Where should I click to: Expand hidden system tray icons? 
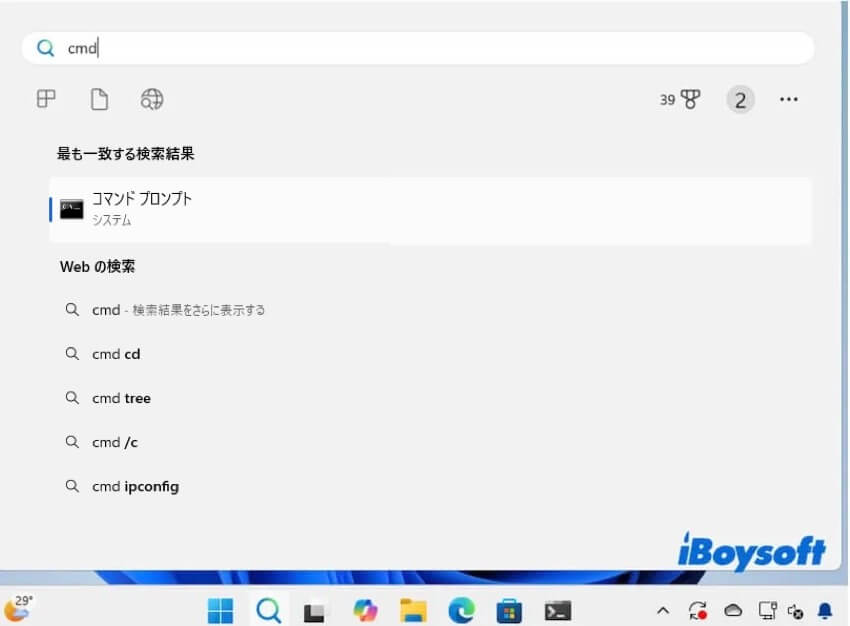(x=662, y=609)
